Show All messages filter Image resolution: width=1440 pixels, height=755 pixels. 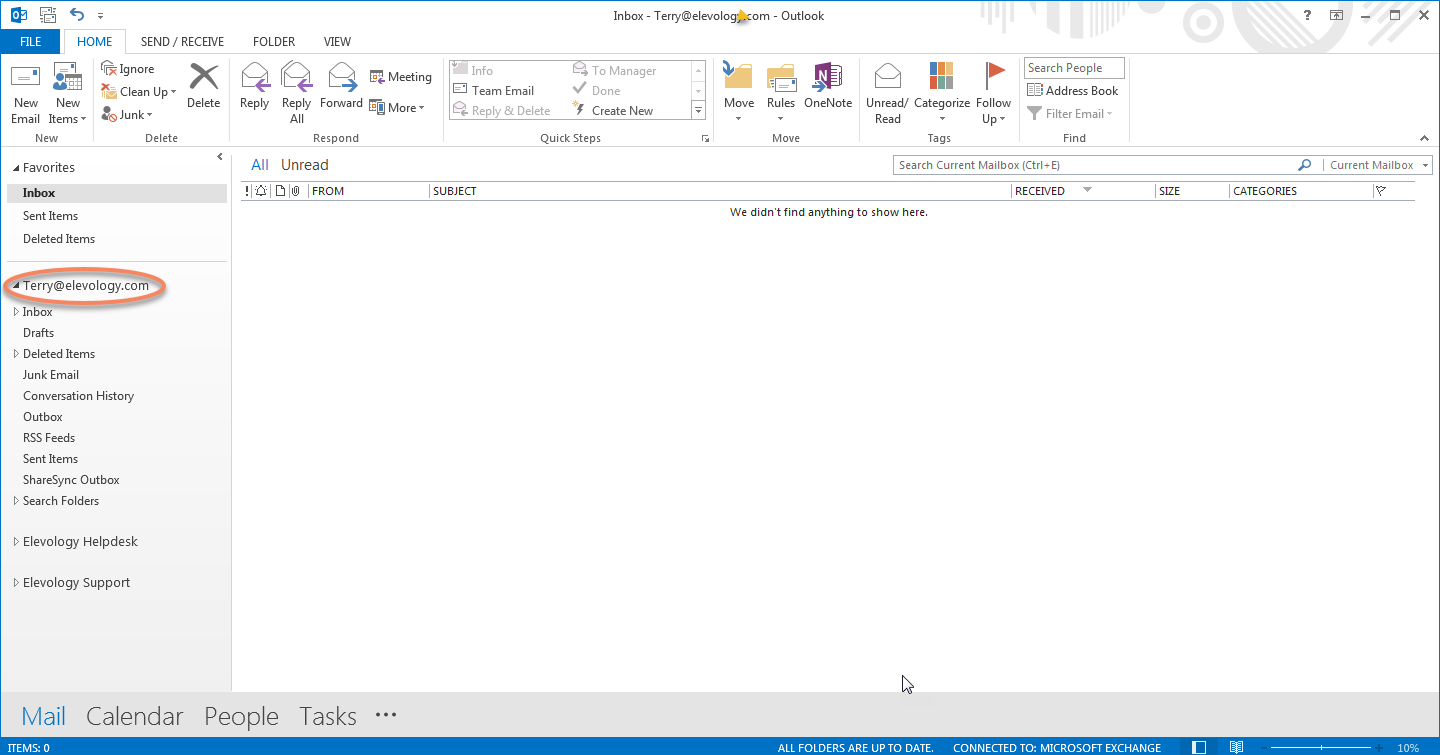click(x=260, y=165)
